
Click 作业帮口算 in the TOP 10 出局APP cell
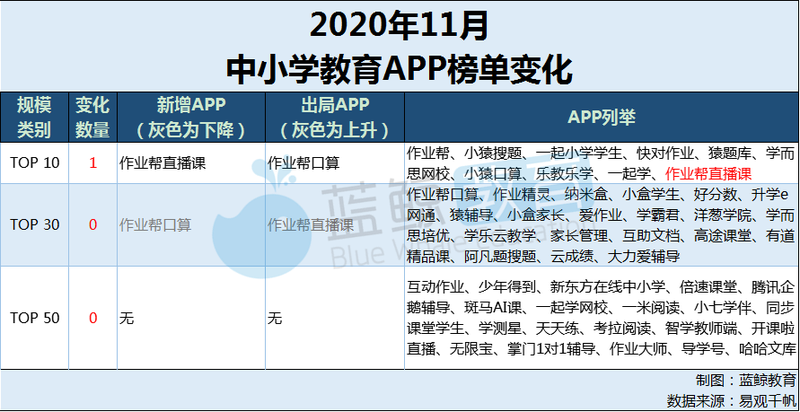303,163
